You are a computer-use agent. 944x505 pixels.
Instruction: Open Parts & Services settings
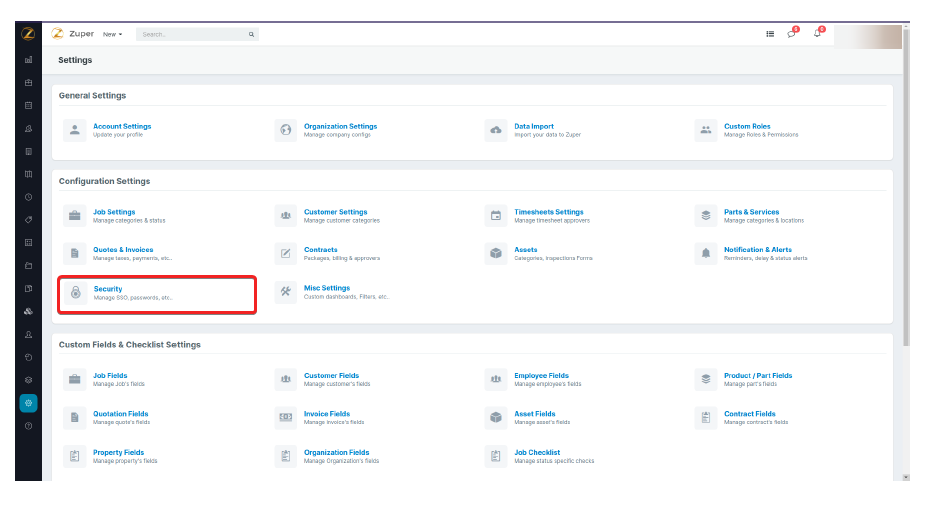[x=751, y=212]
